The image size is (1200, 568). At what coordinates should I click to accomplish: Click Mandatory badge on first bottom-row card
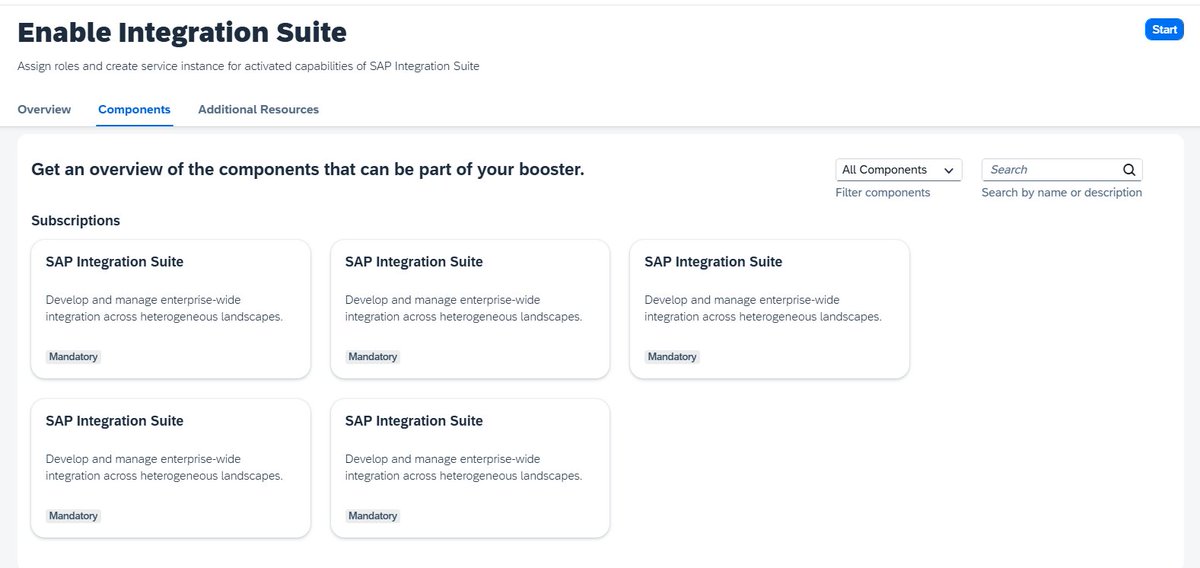tap(73, 516)
